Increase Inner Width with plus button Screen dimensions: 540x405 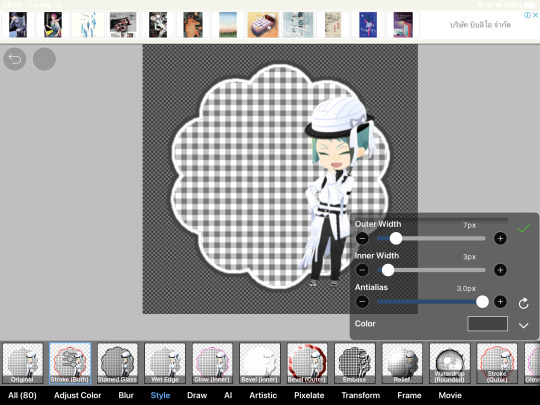(500, 270)
